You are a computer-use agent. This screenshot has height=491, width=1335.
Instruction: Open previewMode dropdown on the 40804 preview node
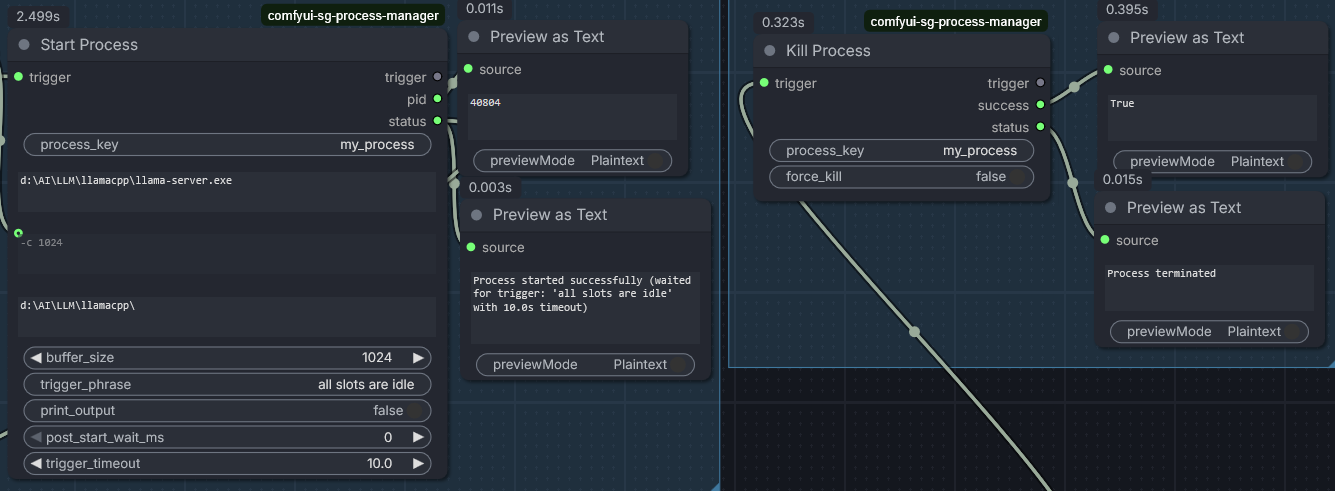point(573,160)
